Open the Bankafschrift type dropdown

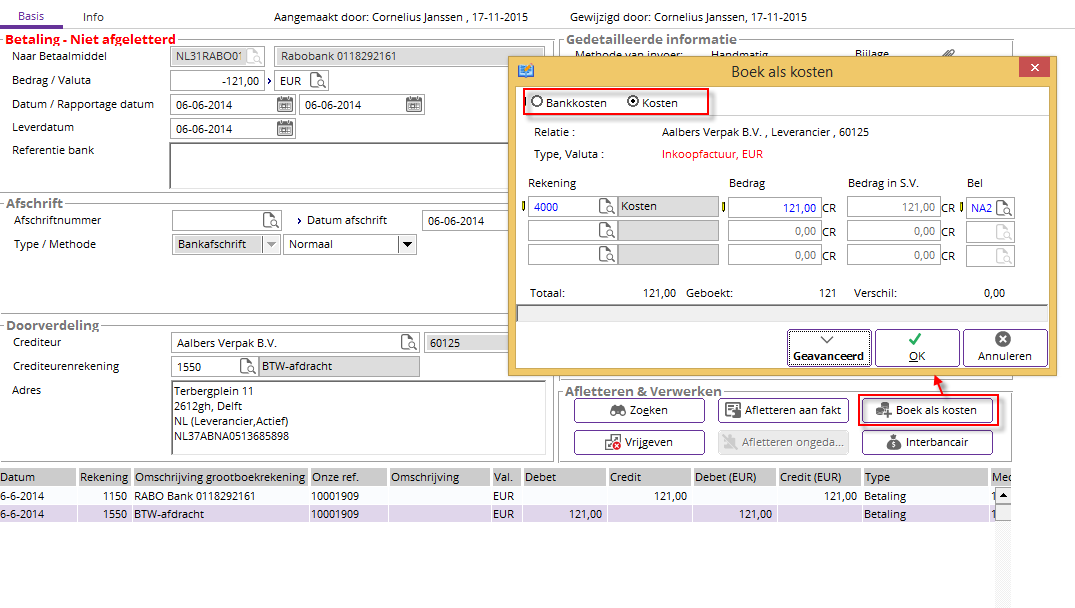[x=270, y=244]
